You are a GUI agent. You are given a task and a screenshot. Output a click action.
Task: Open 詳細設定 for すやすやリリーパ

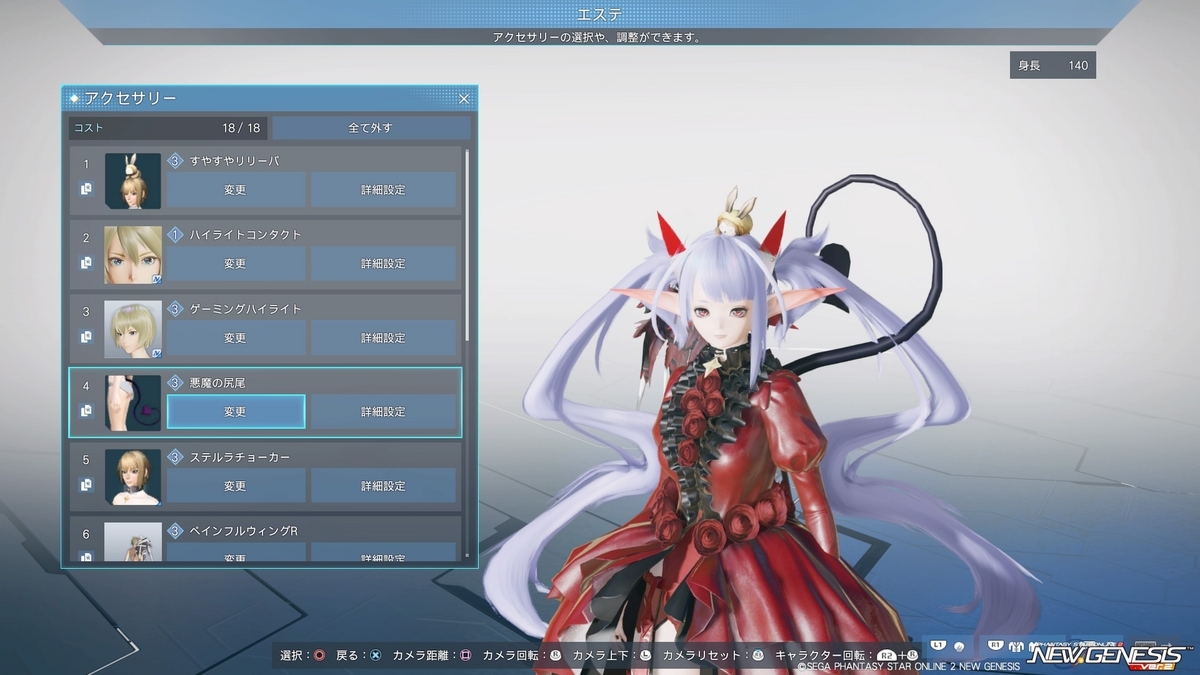pos(383,189)
